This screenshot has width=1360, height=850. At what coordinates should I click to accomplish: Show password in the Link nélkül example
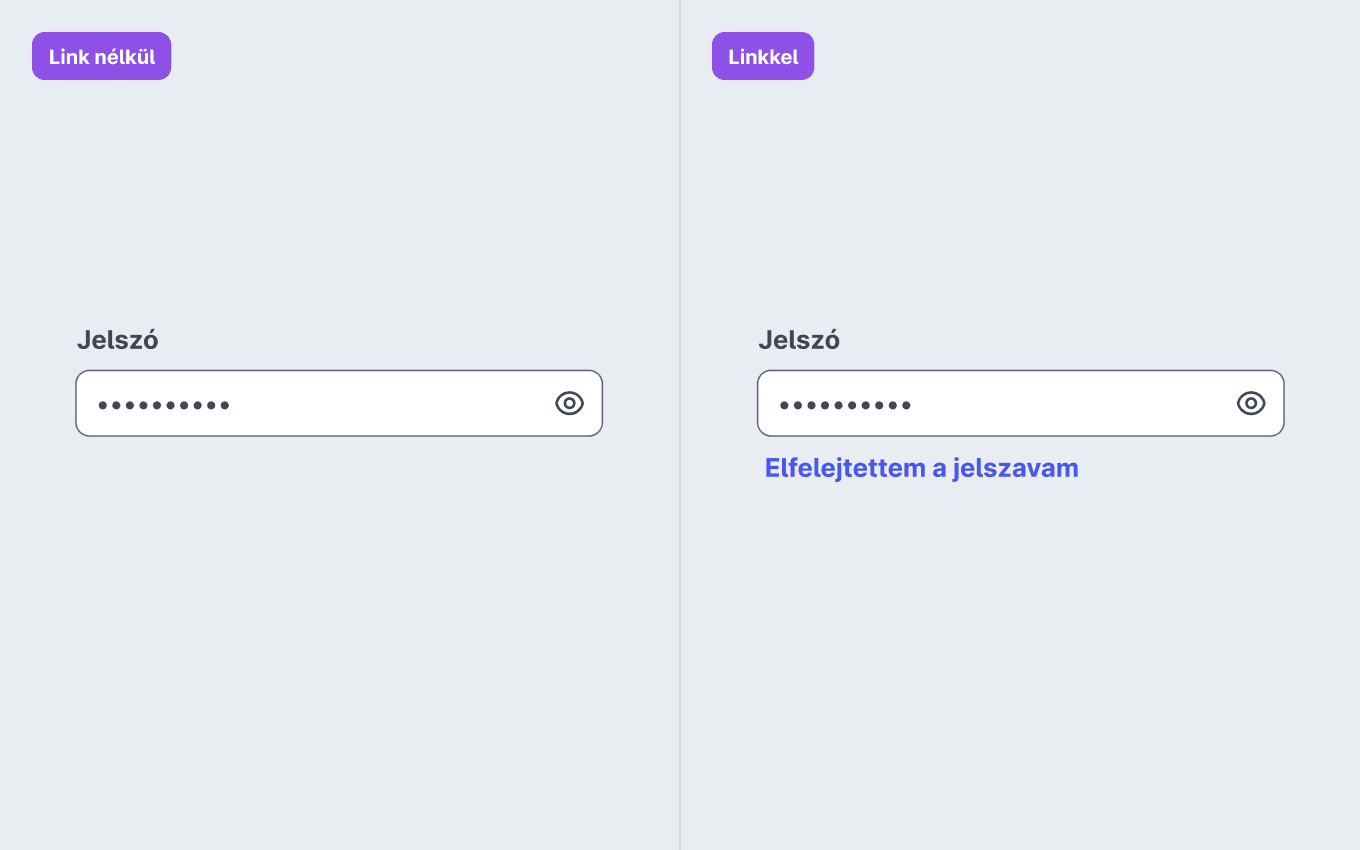(569, 403)
